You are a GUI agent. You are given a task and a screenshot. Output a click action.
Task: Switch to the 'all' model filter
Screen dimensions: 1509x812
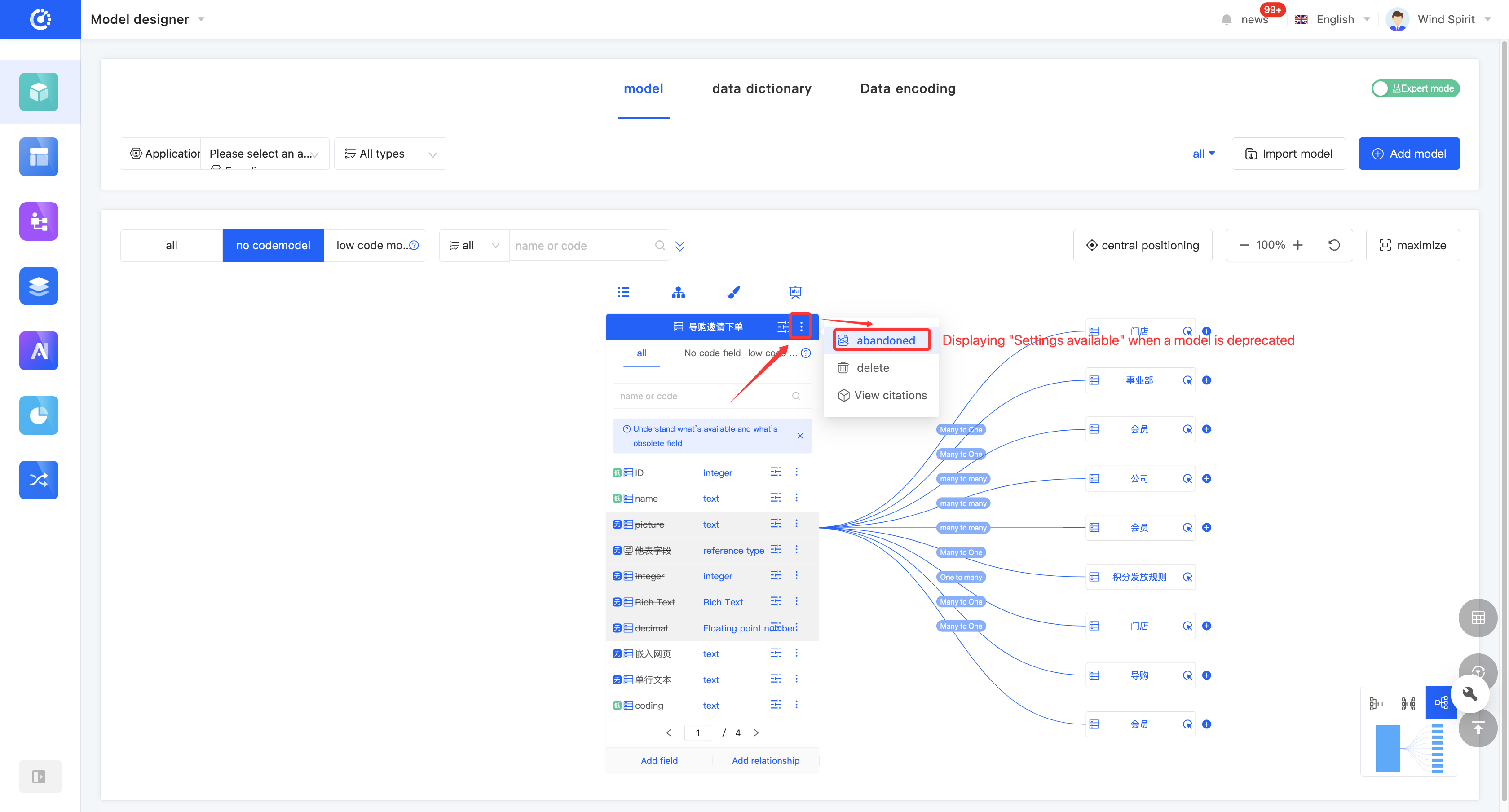point(171,245)
